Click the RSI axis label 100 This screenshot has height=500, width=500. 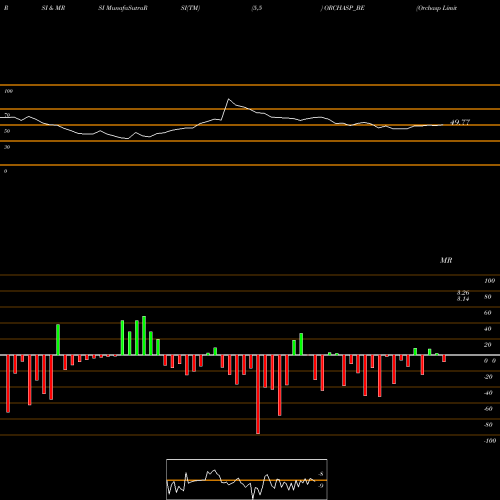(8, 91)
